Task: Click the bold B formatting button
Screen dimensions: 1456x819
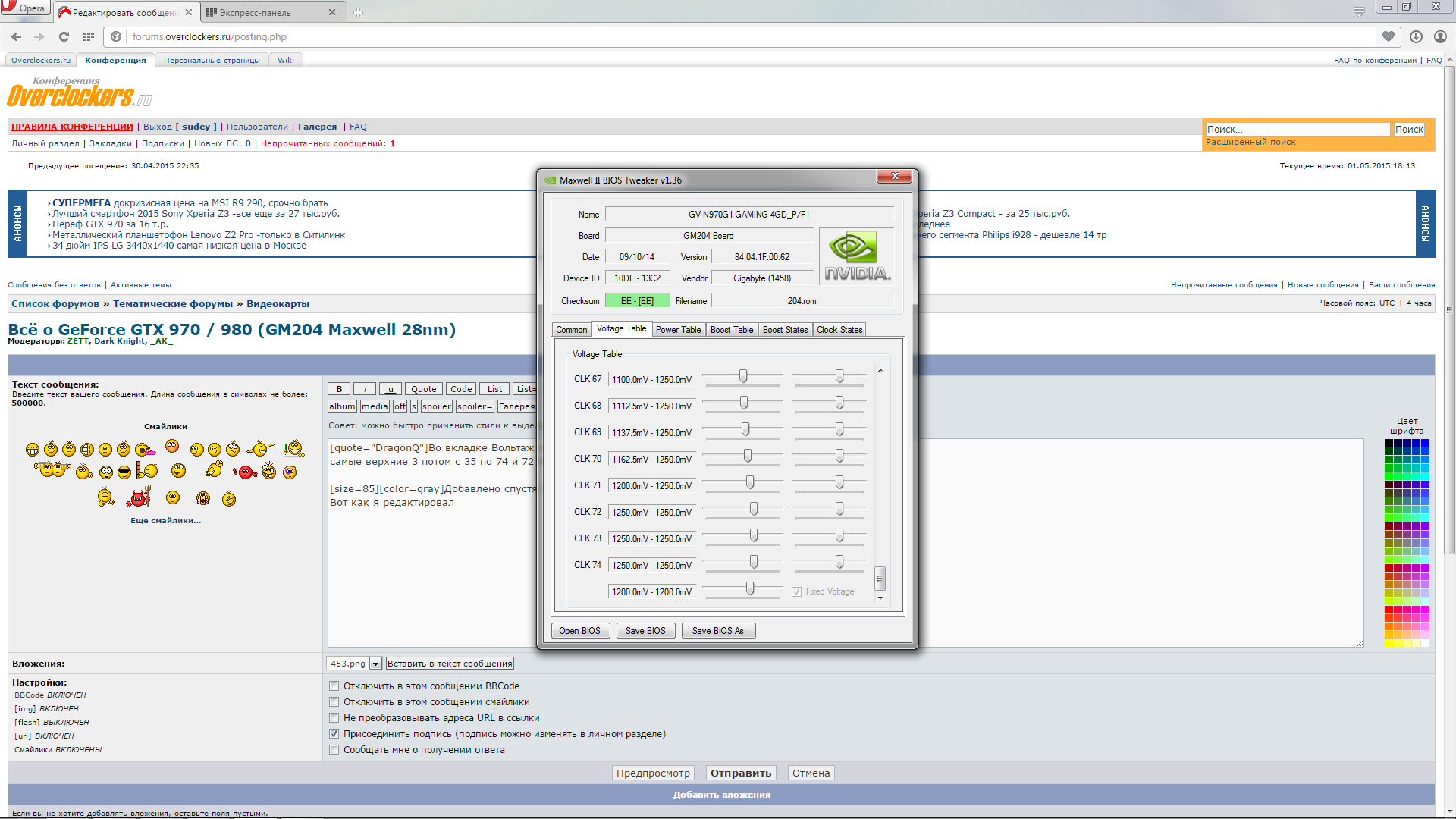Action: click(x=339, y=389)
